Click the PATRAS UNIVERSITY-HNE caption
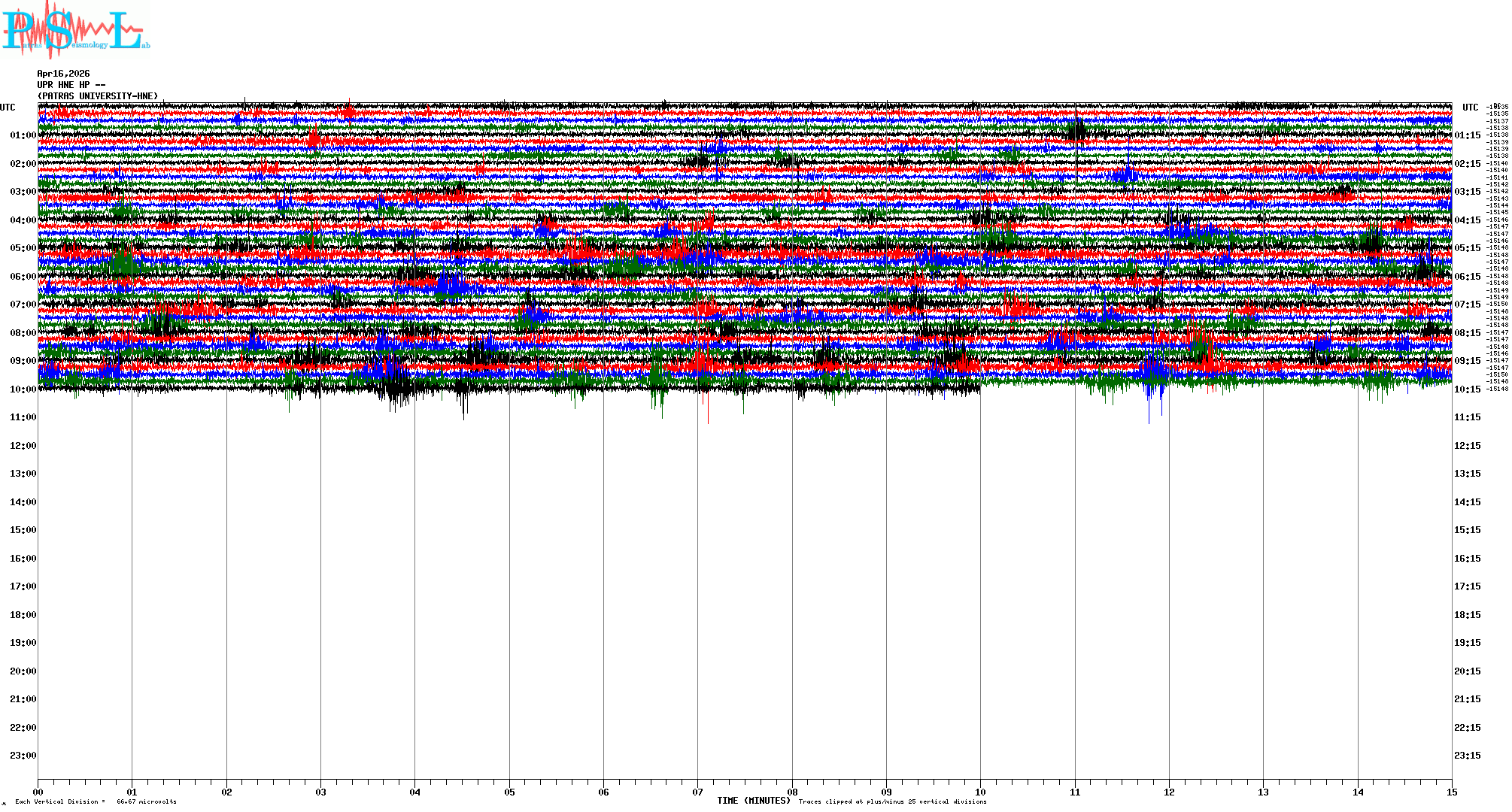1512x812 pixels. (x=98, y=96)
